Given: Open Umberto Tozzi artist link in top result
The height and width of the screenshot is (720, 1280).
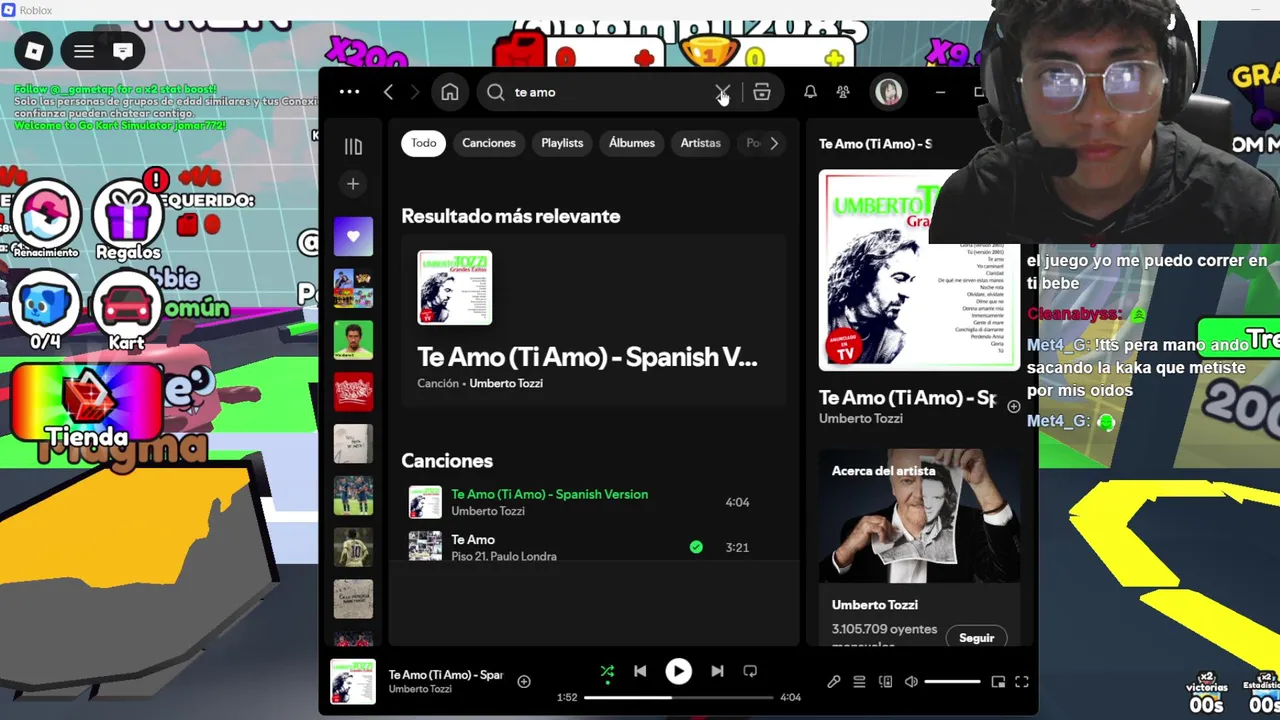Looking at the screenshot, I should point(506,383).
